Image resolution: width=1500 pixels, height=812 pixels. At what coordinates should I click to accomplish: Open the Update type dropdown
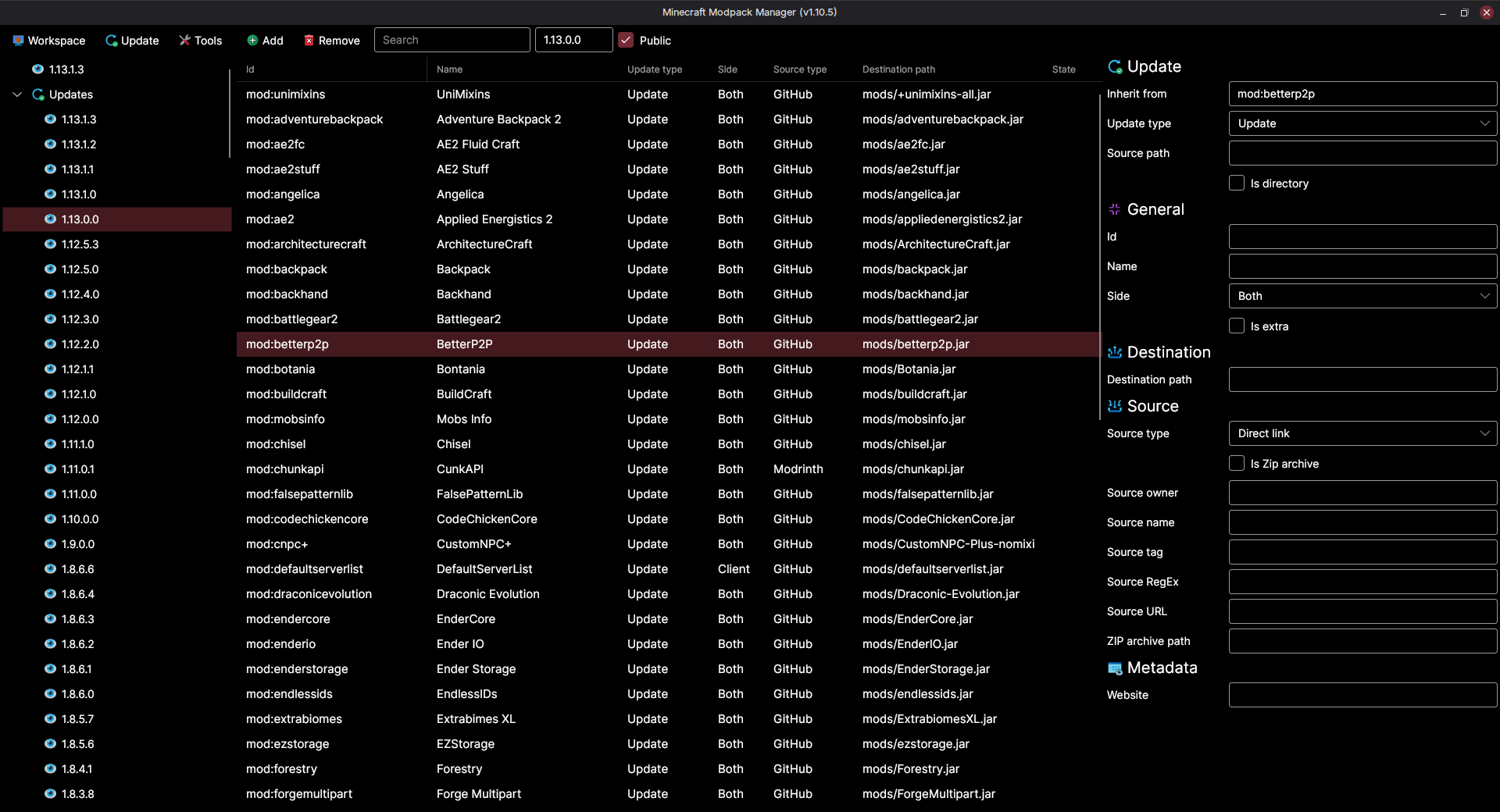1362,123
